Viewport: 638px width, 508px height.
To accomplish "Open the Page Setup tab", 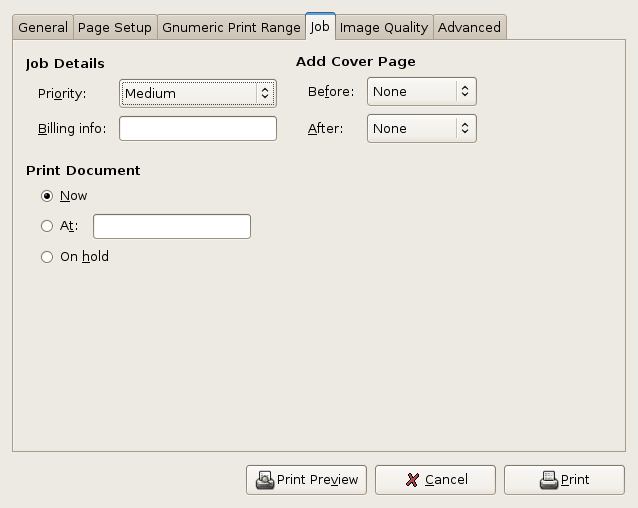I will 115,27.
